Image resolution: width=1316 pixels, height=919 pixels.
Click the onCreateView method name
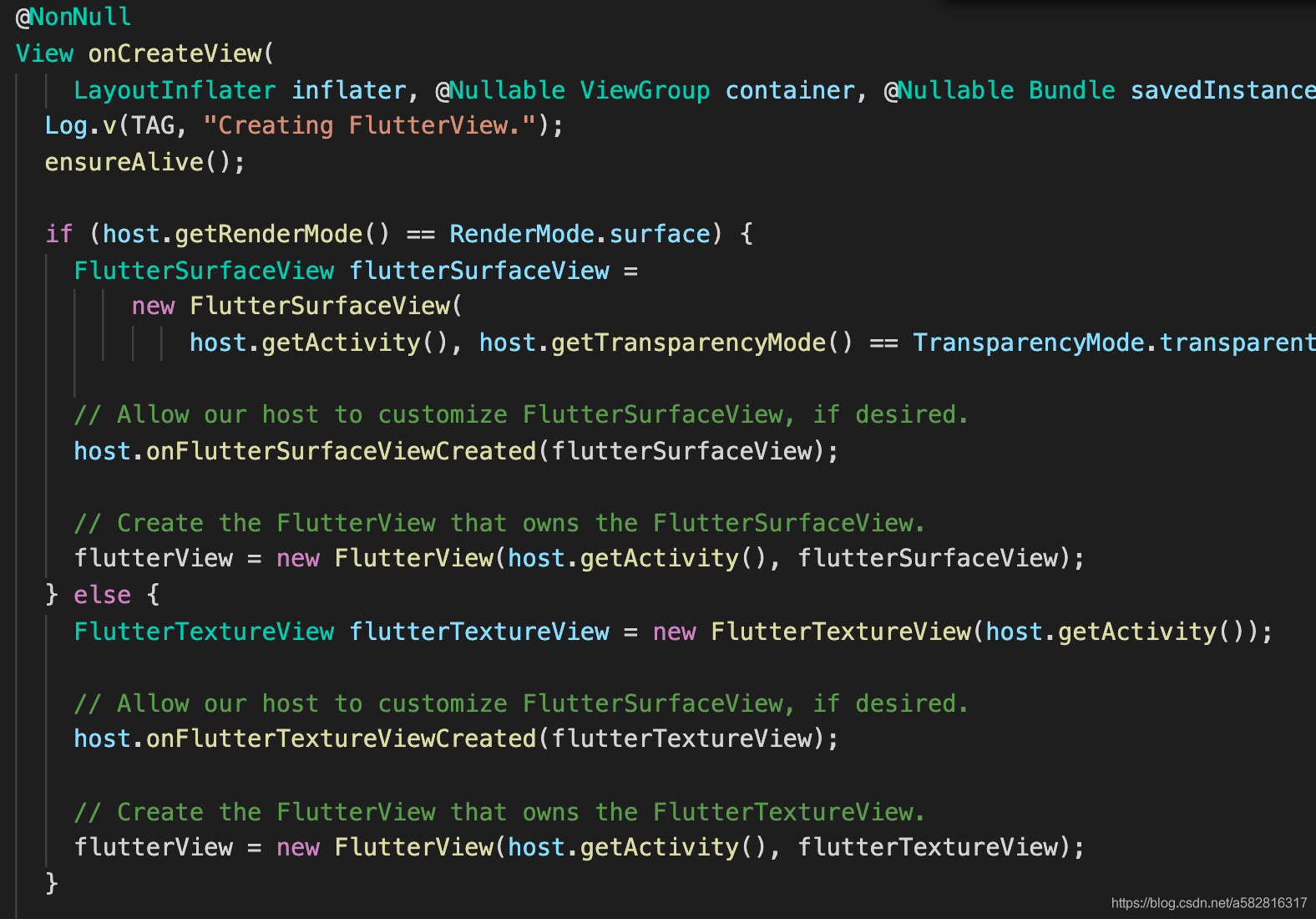click(x=175, y=53)
